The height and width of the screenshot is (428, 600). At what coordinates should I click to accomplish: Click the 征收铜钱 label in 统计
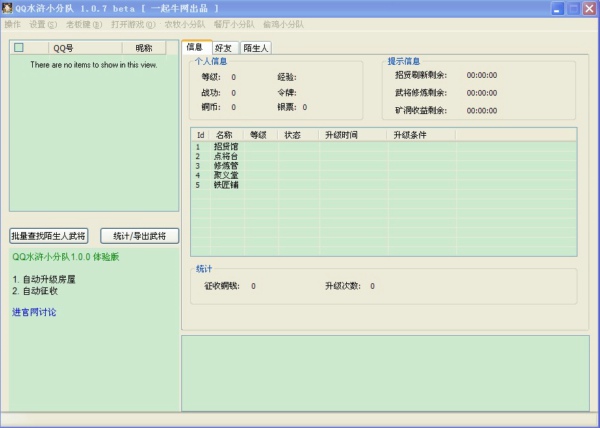point(222,286)
